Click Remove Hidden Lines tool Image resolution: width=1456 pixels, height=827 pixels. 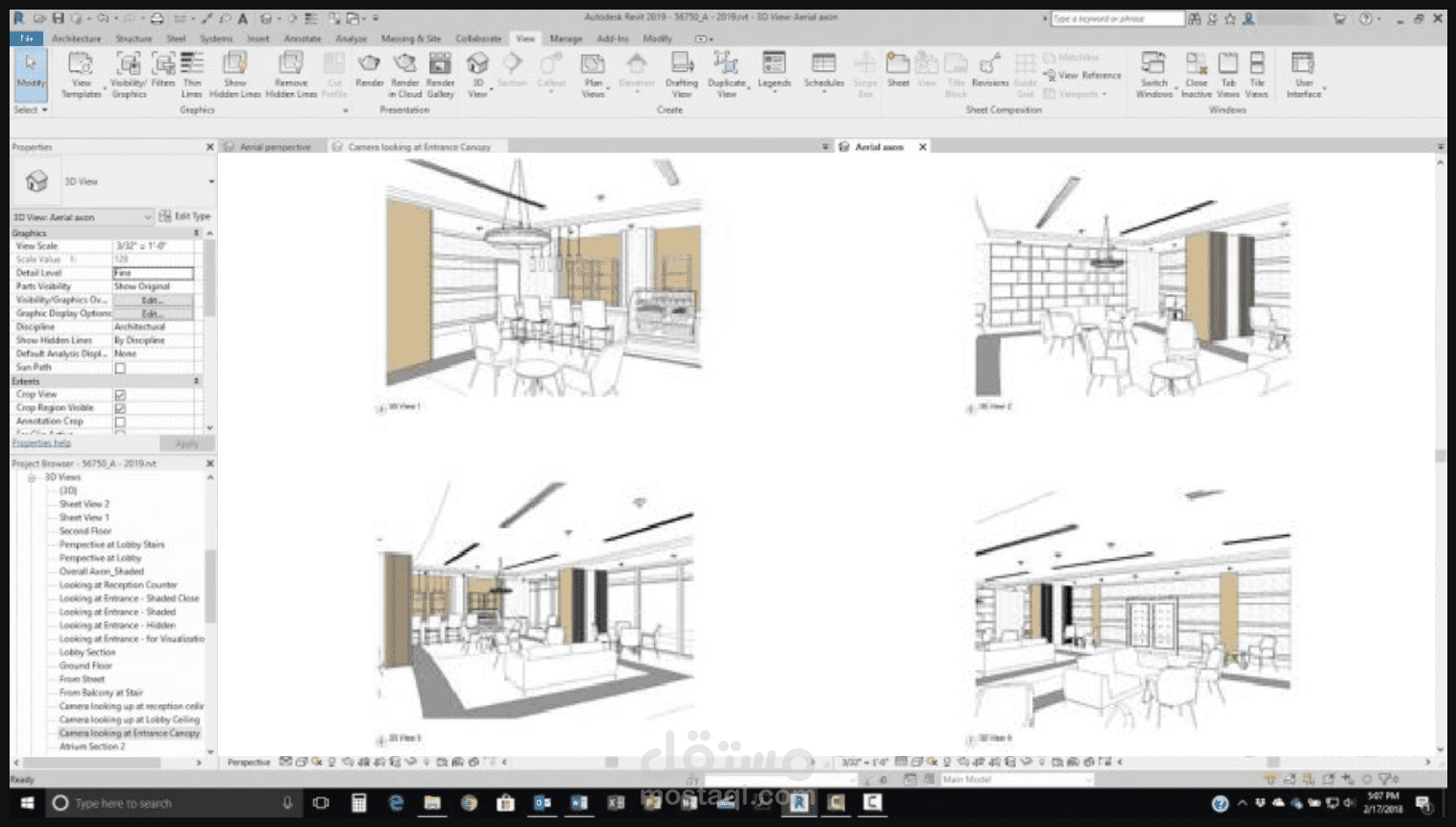point(291,74)
